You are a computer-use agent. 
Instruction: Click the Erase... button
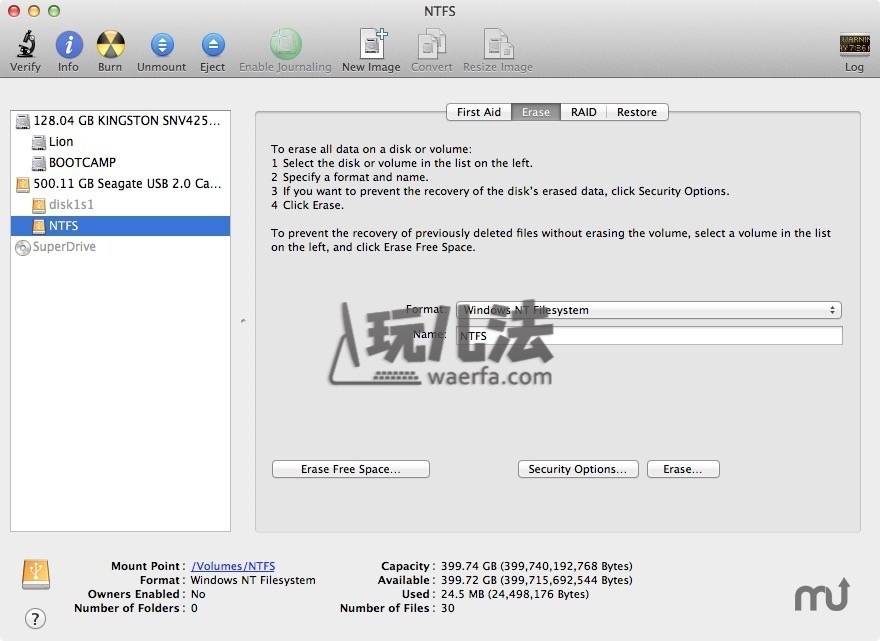click(682, 469)
